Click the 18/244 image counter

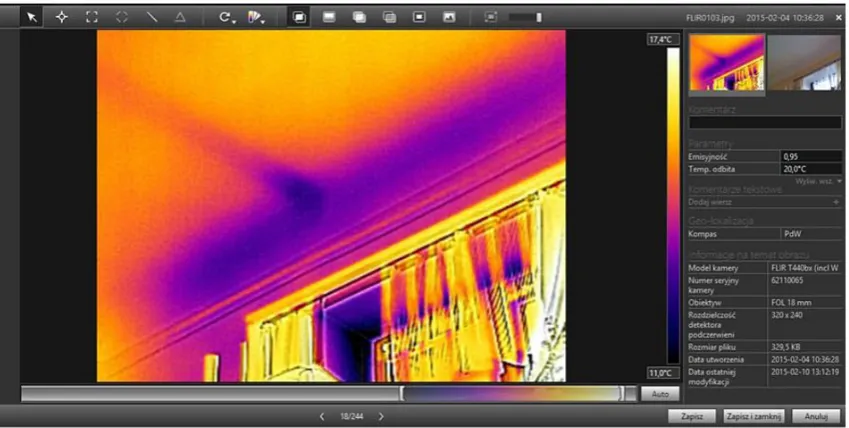tap(351, 416)
